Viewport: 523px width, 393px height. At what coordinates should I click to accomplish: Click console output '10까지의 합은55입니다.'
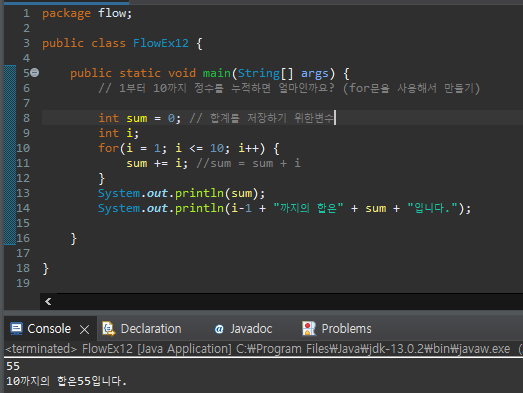(x=66, y=381)
